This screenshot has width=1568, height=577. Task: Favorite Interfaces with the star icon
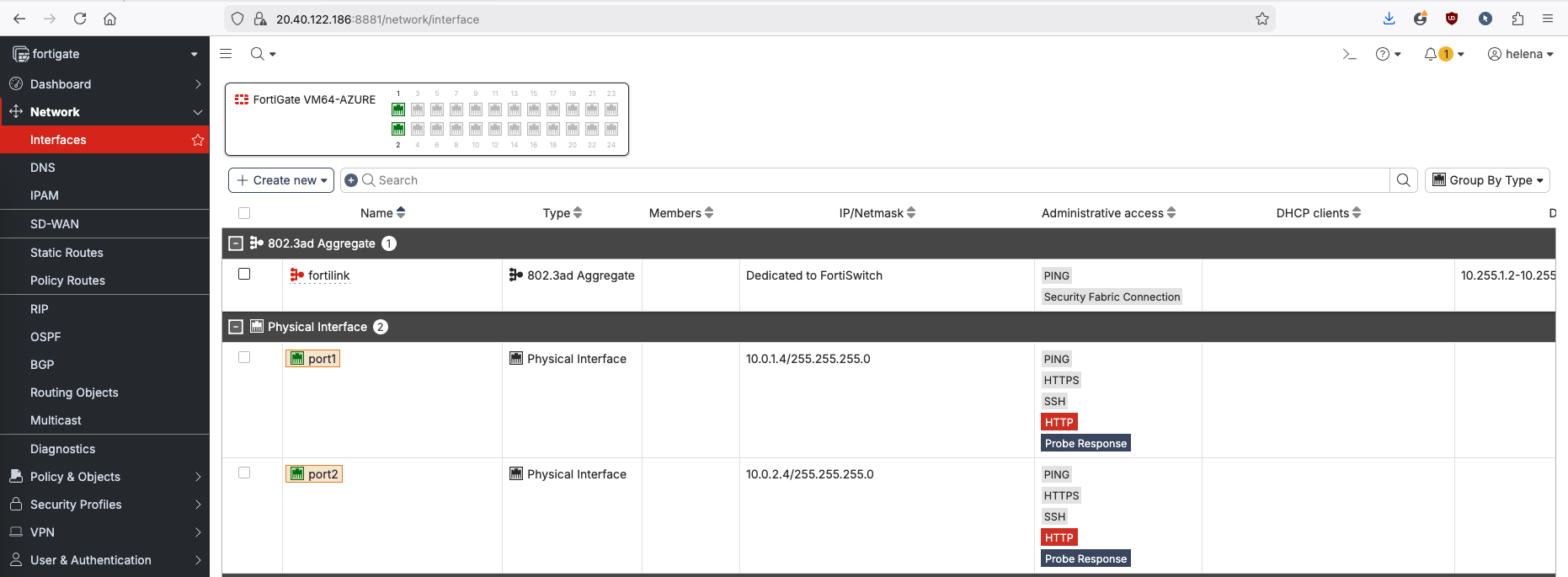tap(198, 140)
